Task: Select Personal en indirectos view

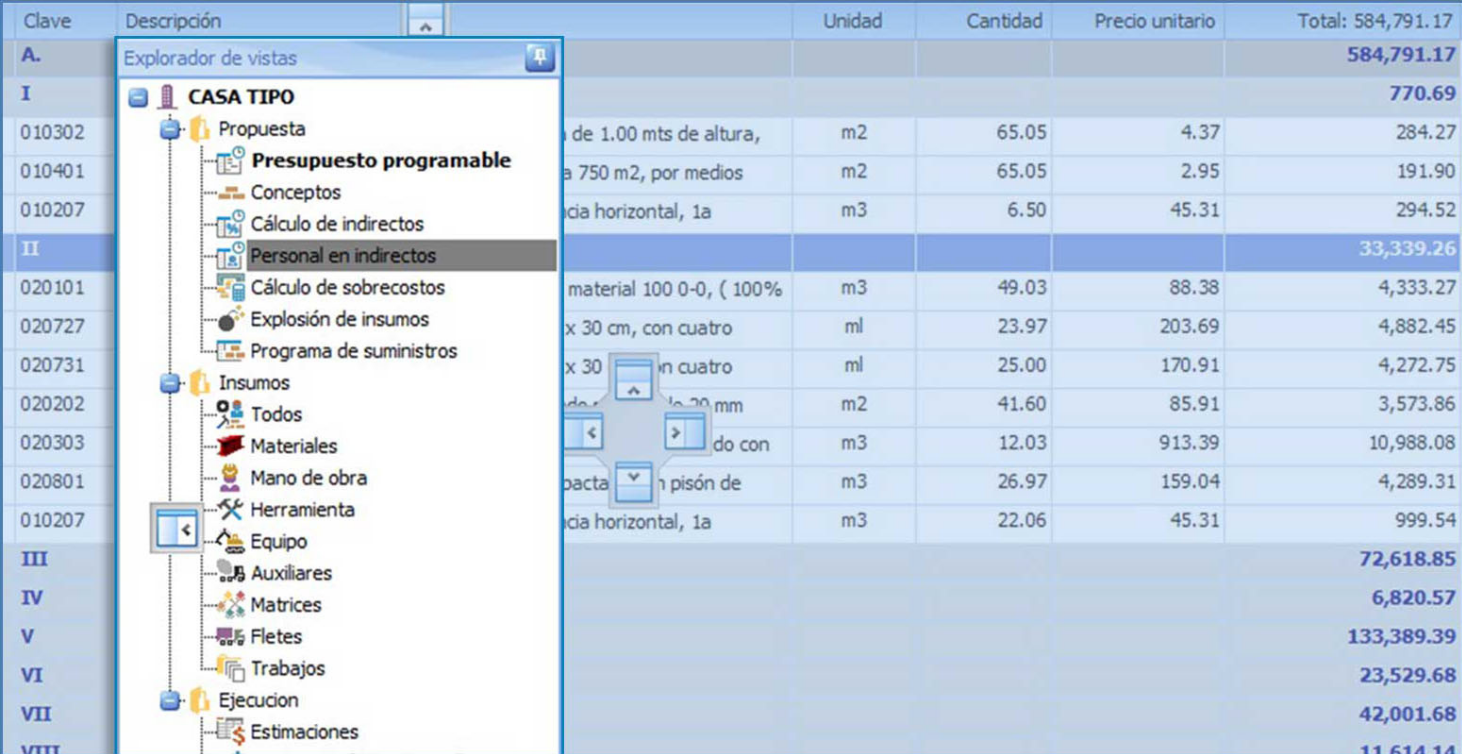Action: click(x=342, y=256)
